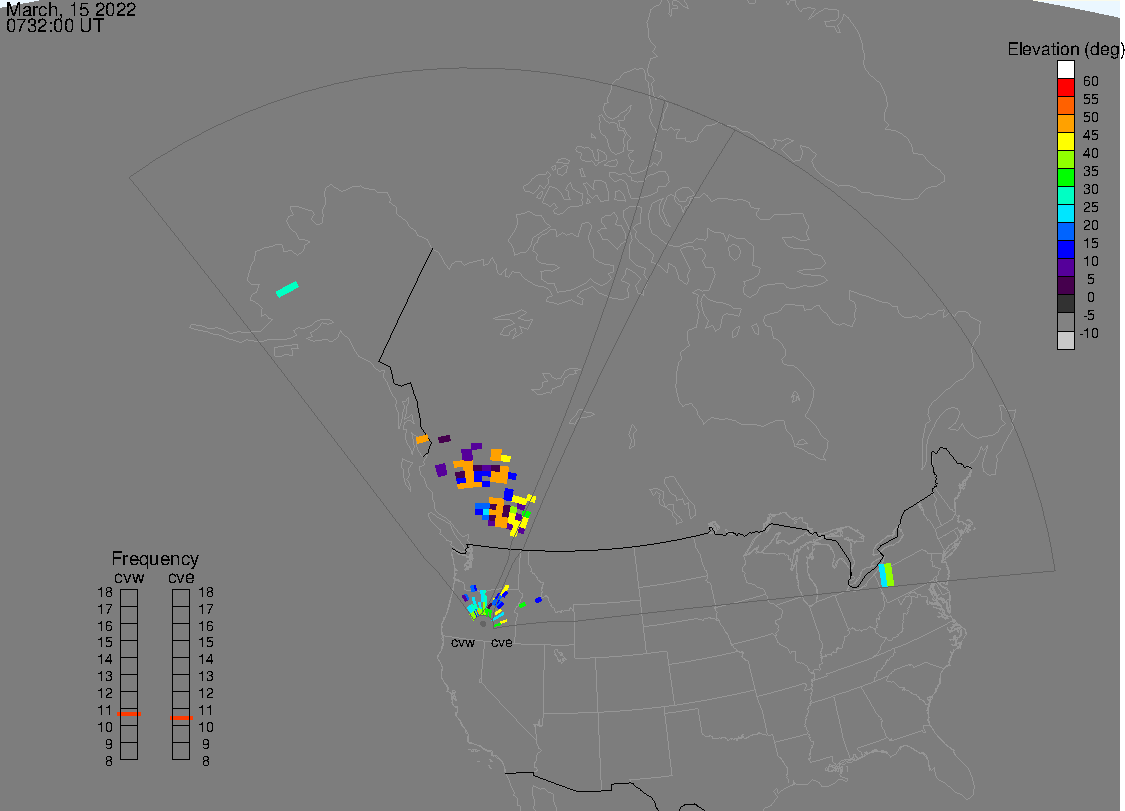Image resolution: width=1125 pixels, height=811 pixels.
Task: Select the gray swatch between -5 and -10
Action: 1065,322
